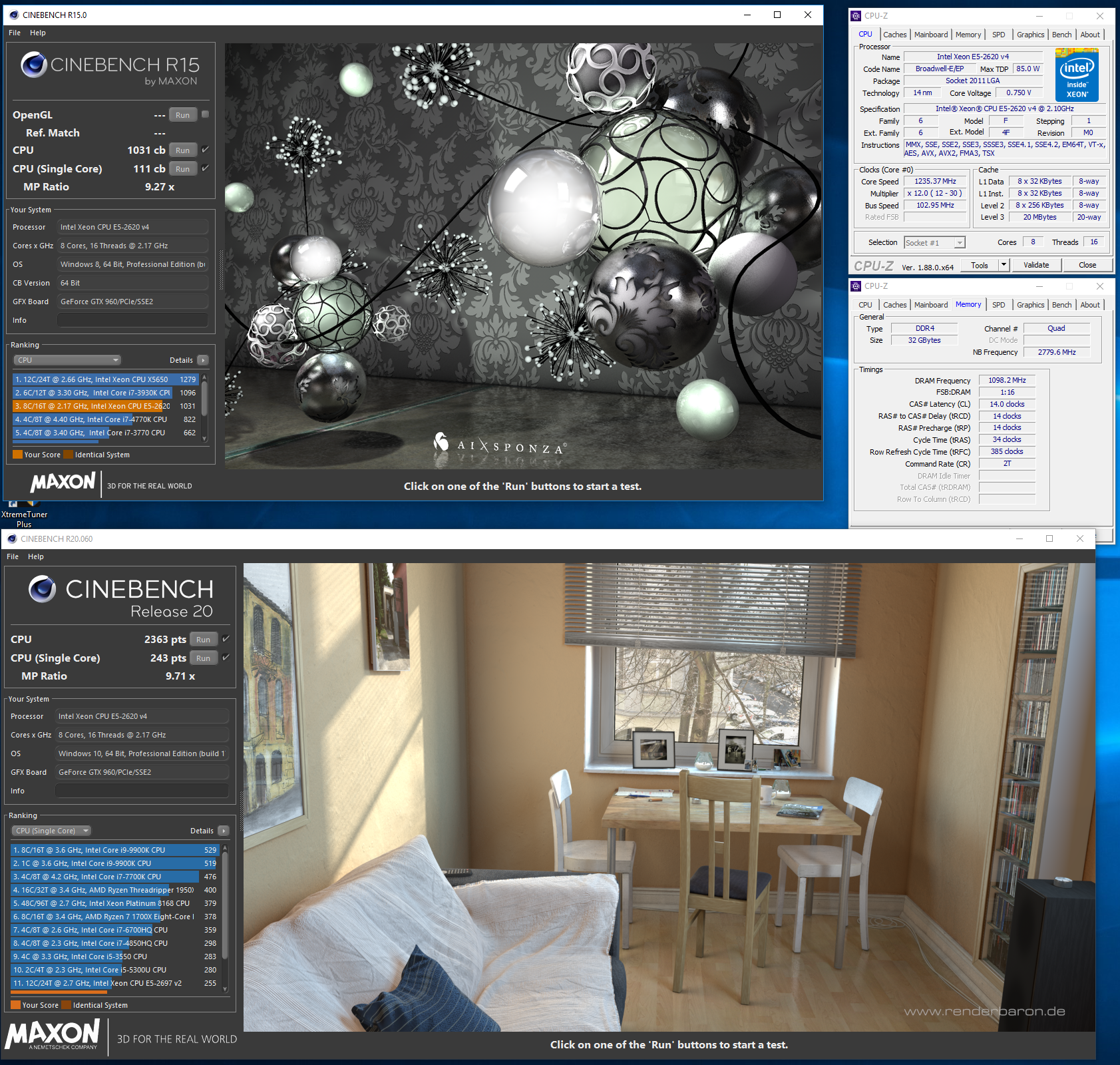Click the CPU-Z chip icon in the Memory CPU-Z window
The height and width of the screenshot is (1065, 1120).
[x=856, y=286]
